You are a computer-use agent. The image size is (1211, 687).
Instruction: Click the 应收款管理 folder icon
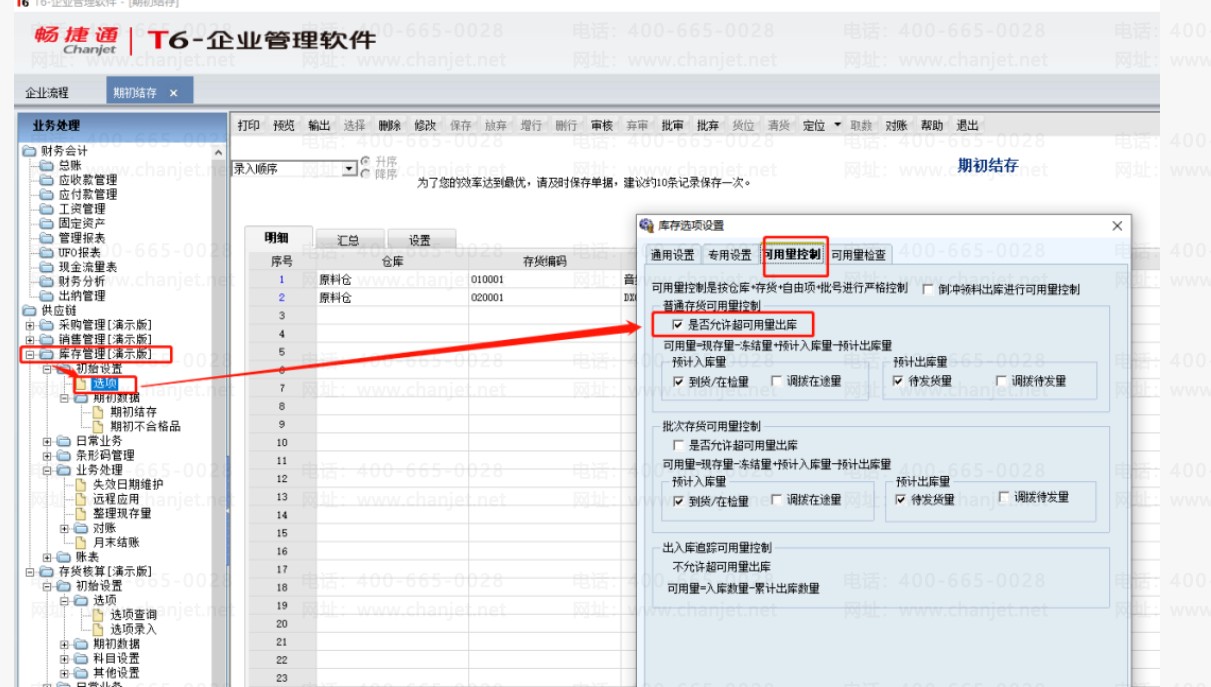47,180
